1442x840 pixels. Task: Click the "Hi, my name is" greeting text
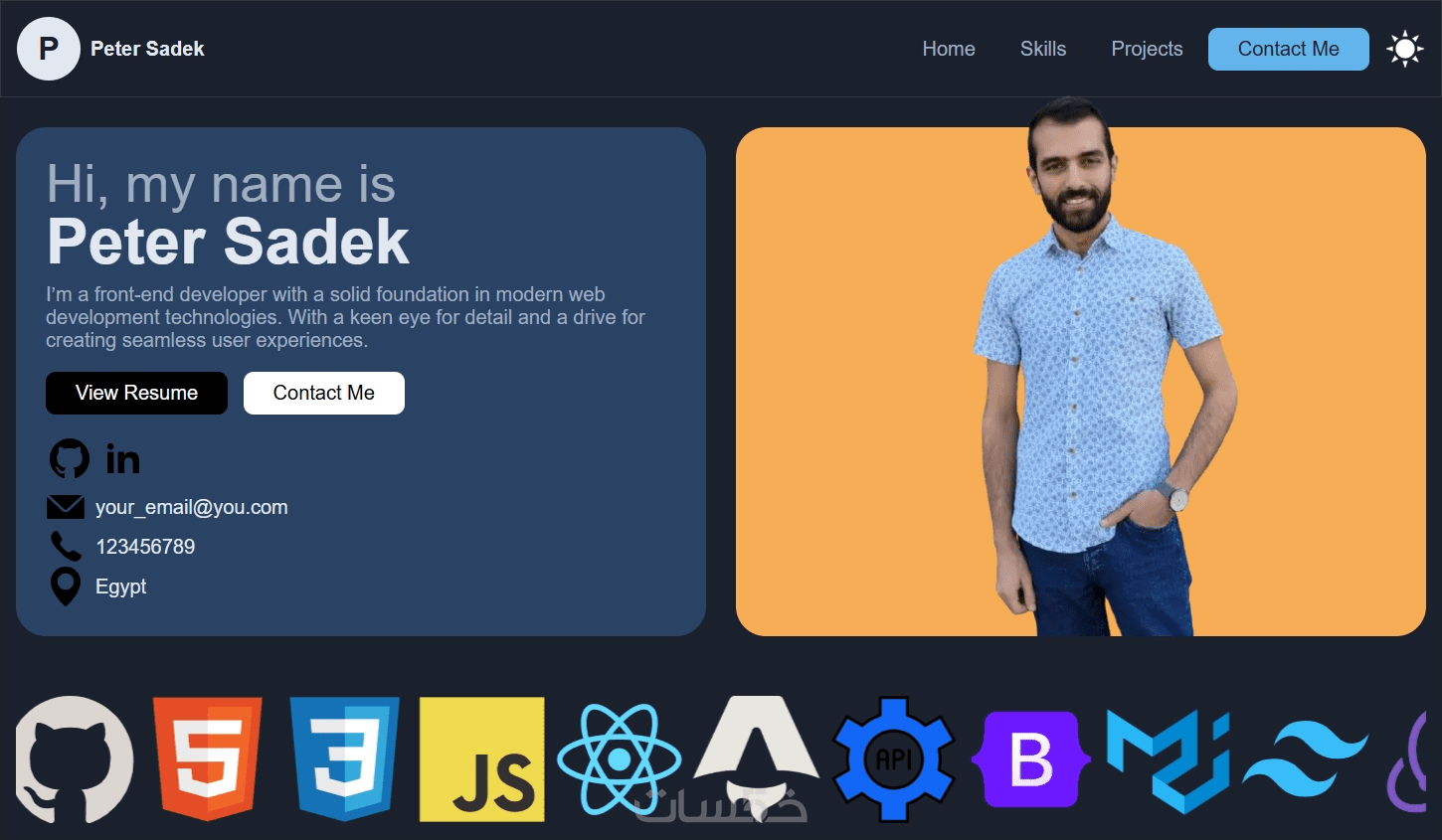click(221, 184)
